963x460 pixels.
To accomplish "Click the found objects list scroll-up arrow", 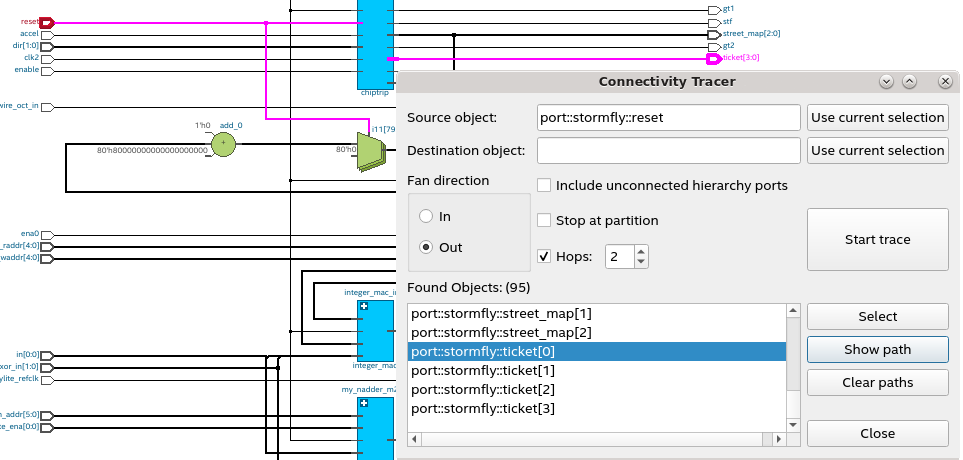I will (793, 310).
